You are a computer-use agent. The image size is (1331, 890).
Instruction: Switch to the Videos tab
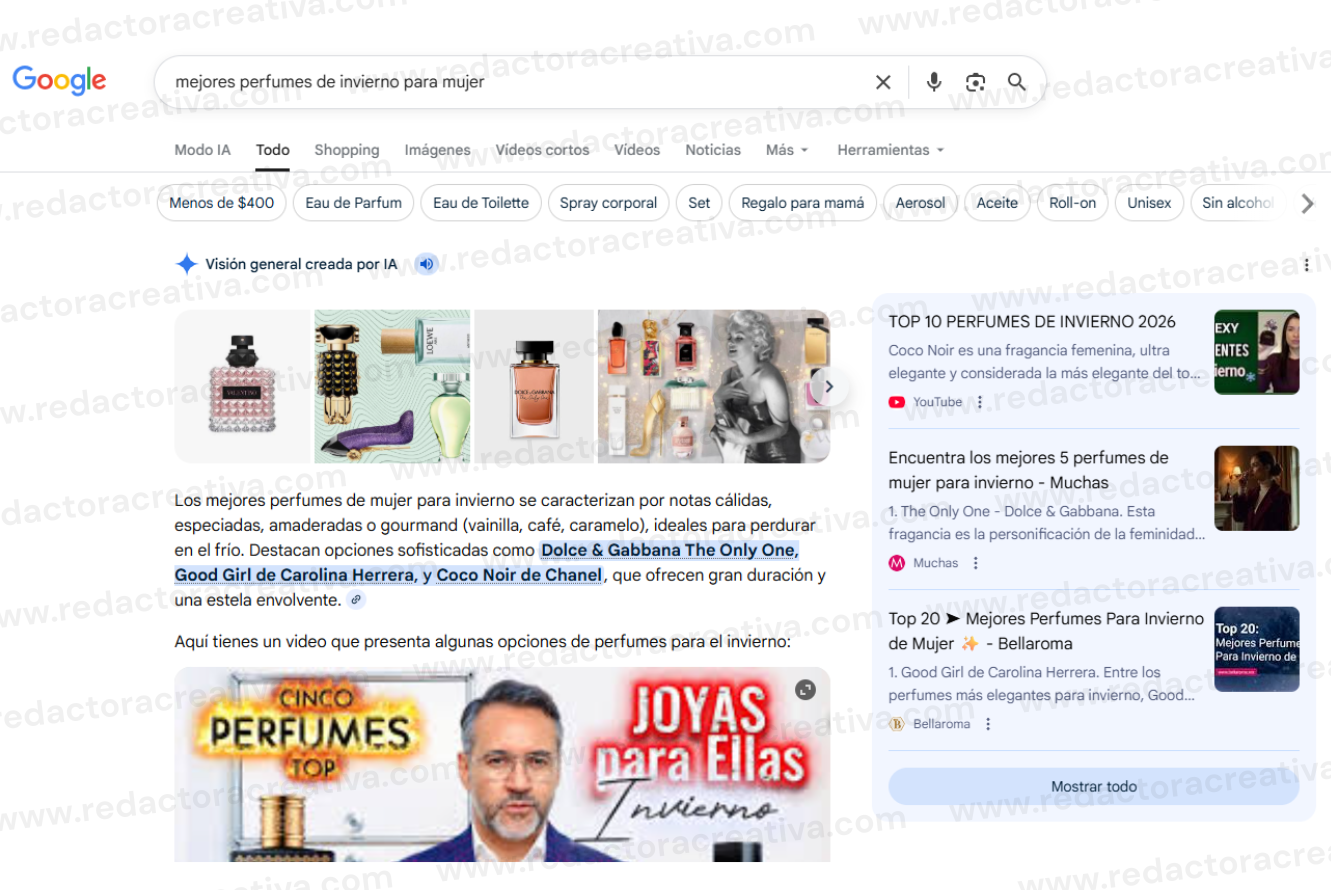637,150
